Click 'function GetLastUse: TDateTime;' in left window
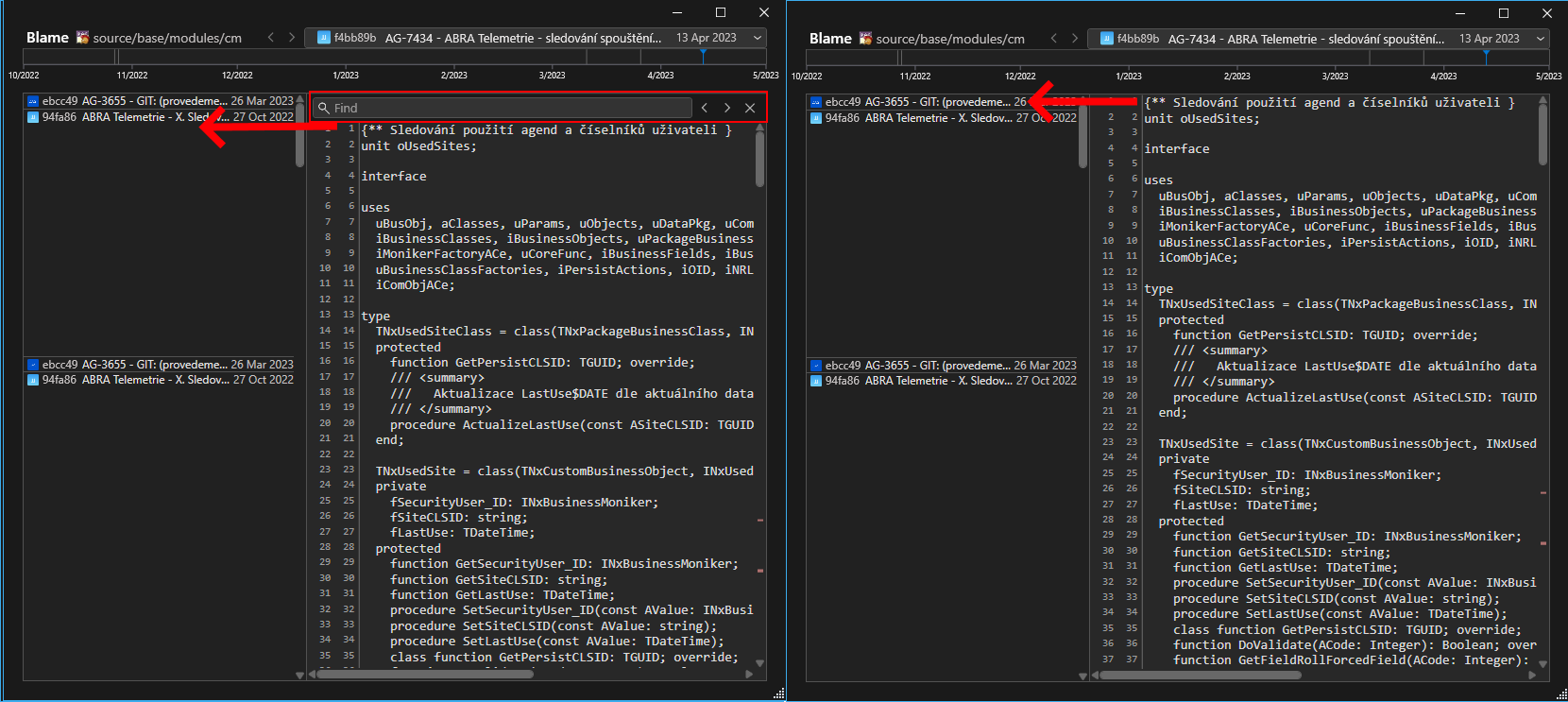The width and height of the screenshot is (1568, 702). pyautogui.click(x=502, y=594)
